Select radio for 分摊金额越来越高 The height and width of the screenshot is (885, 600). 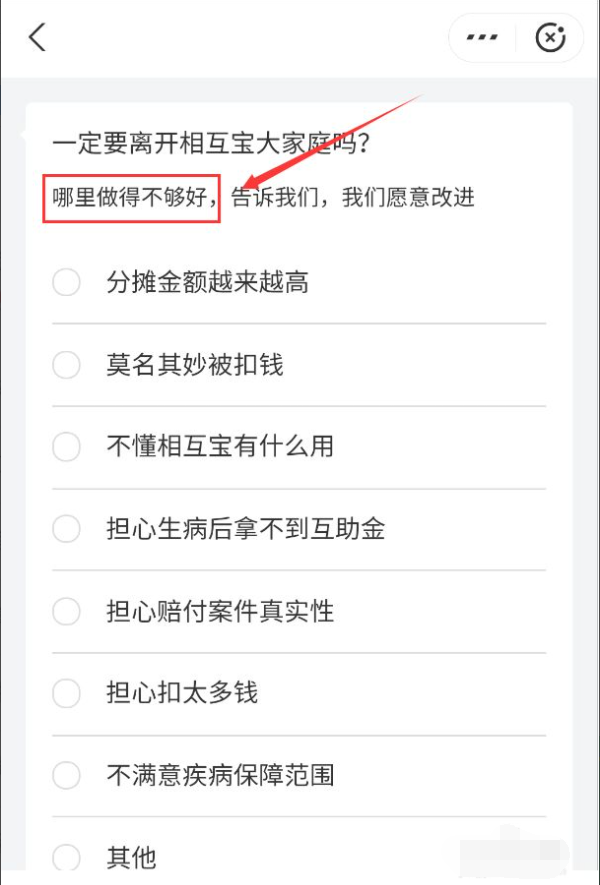click(x=66, y=283)
